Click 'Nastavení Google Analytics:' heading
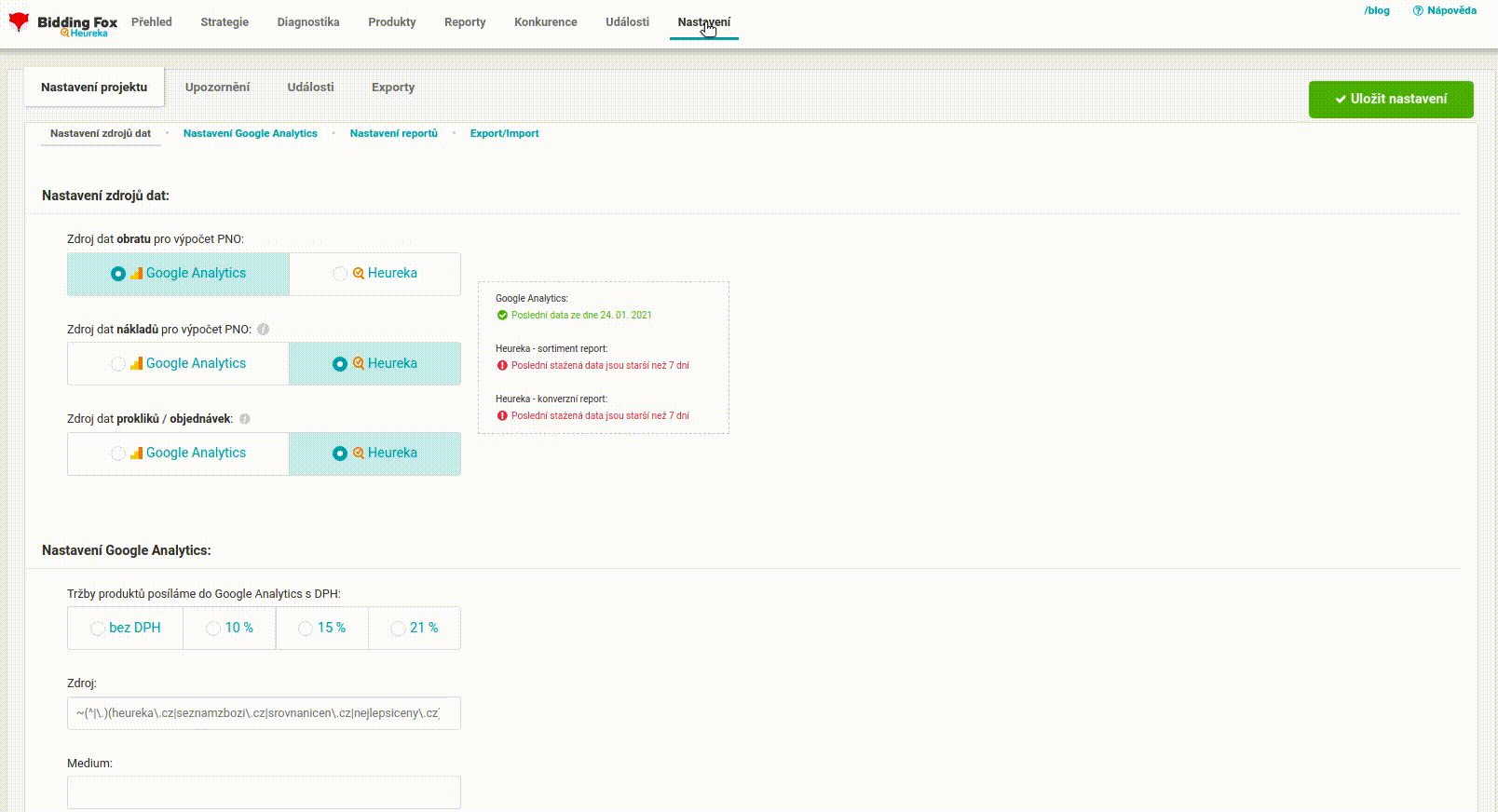The height and width of the screenshot is (812, 1498). pyautogui.click(x=127, y=550)
